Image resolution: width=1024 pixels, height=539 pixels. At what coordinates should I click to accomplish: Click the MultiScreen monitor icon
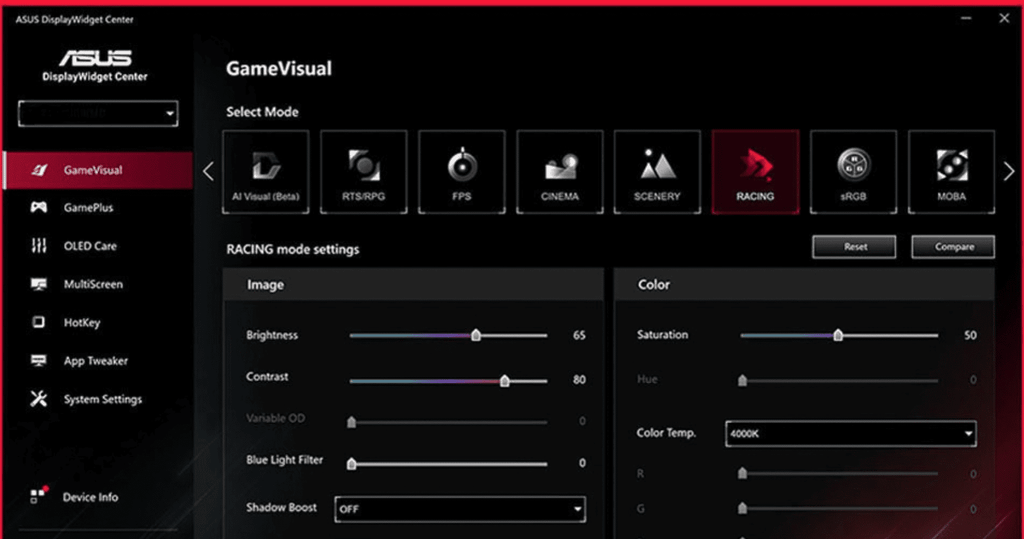pos(39,284)
